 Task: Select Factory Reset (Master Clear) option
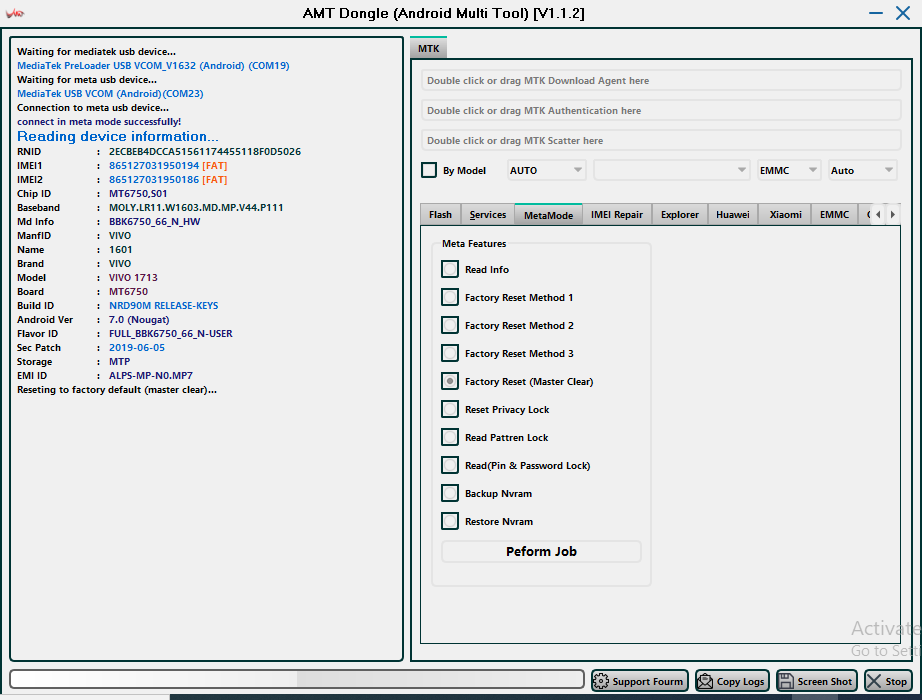tap(450, 381)
